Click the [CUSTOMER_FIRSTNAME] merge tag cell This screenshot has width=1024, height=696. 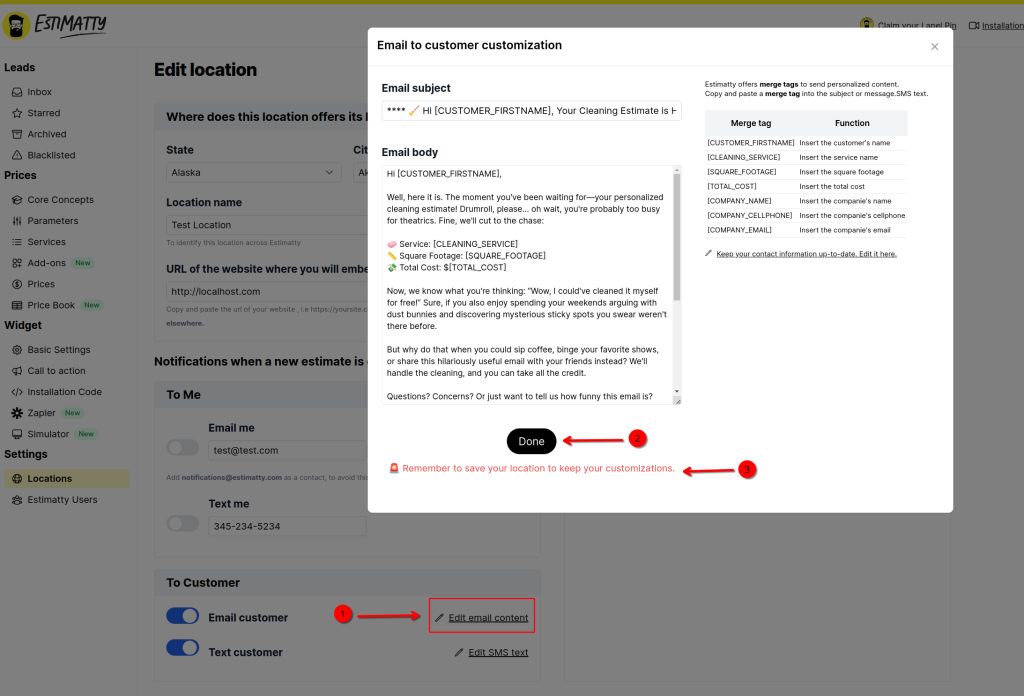pyautogui.click(x=751, y=143)
